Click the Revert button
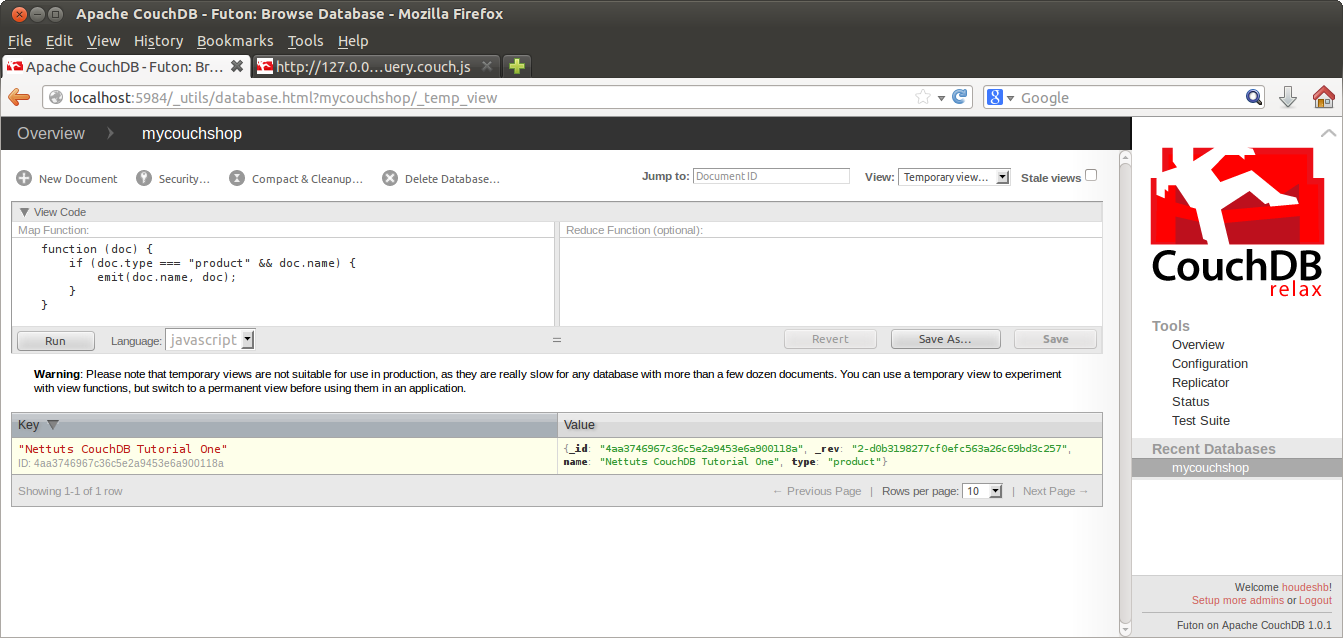 pyautogui.click(x=830, y=339)
